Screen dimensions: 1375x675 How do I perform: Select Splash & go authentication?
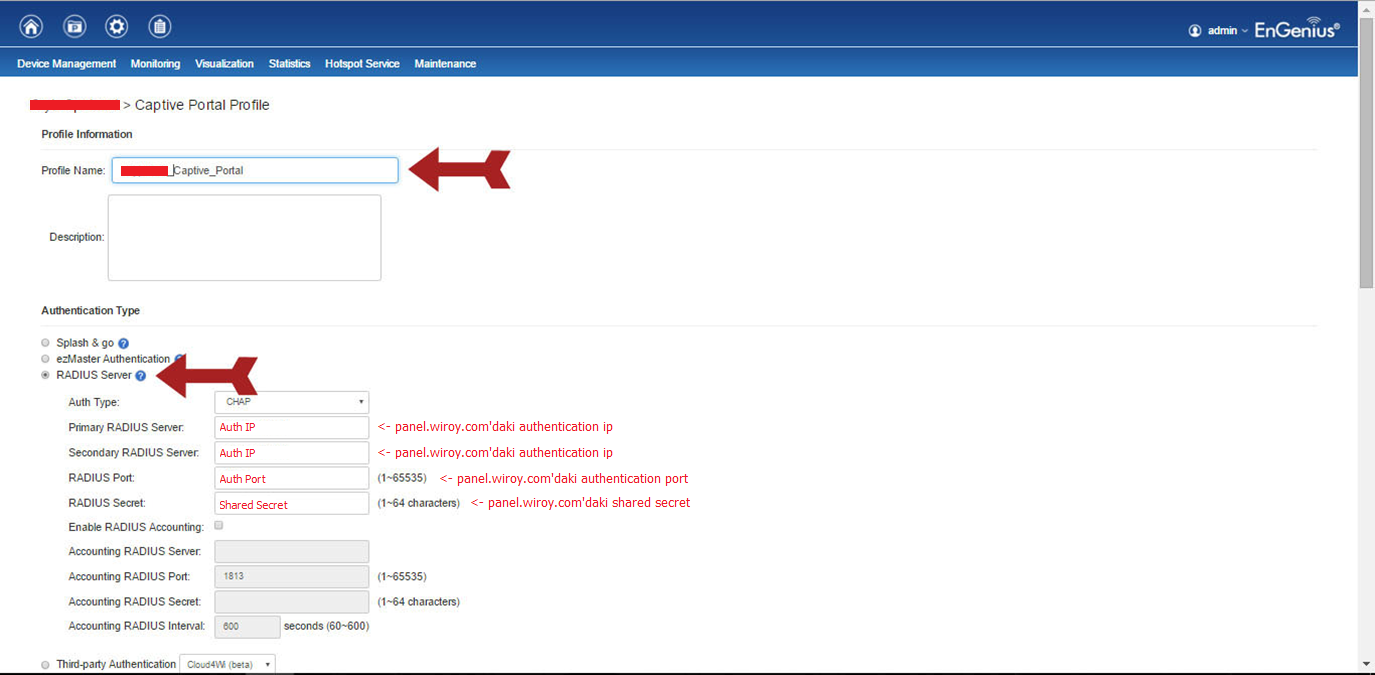(x=45, y=343)
